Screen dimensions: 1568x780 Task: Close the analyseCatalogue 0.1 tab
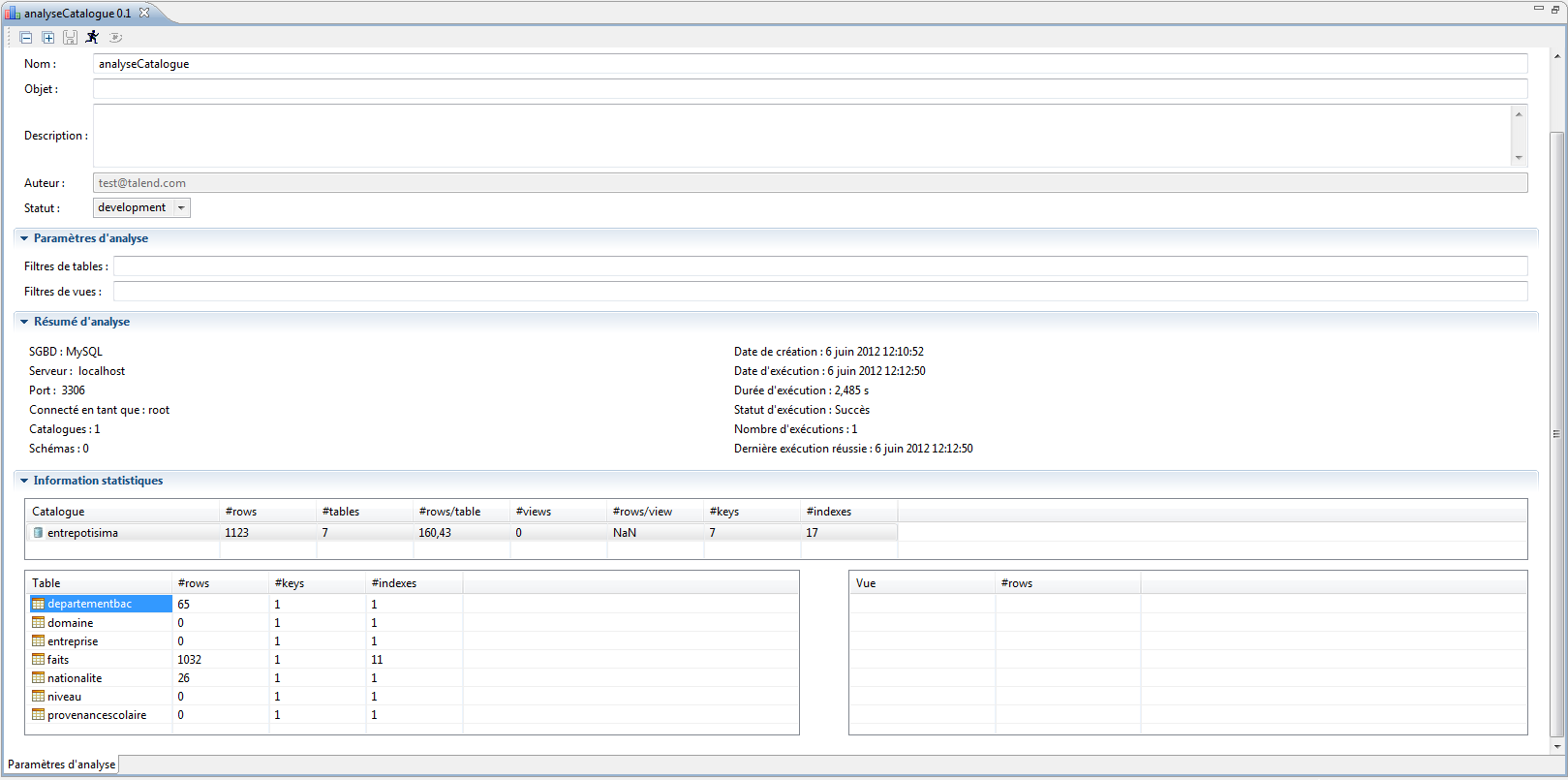pyautogui.click(x=144, y=13)
